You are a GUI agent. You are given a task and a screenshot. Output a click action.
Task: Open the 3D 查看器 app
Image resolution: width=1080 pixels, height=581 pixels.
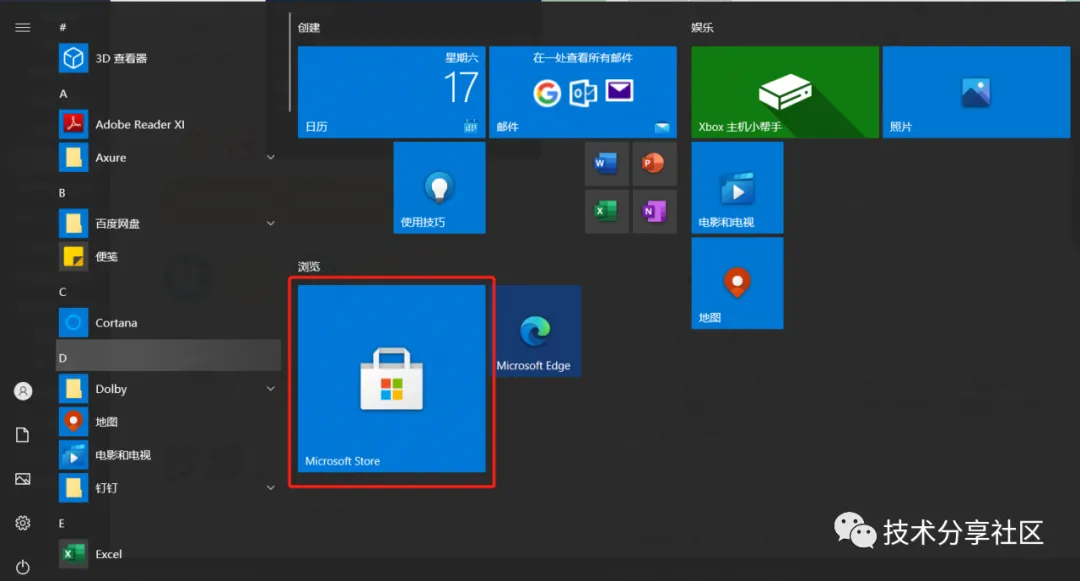pos(169,59)
